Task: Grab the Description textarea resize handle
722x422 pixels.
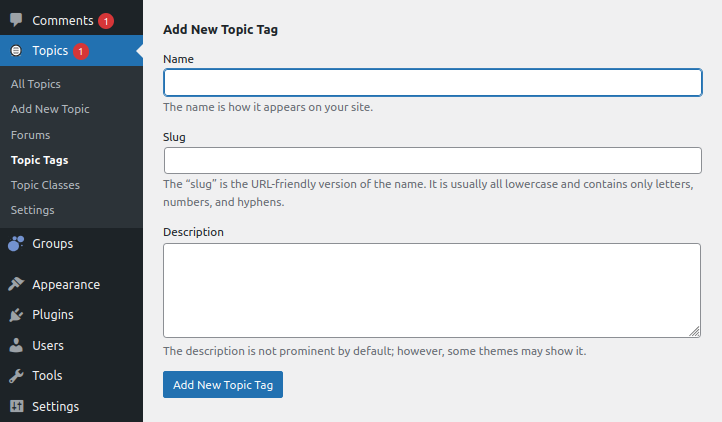Action: 695,331
